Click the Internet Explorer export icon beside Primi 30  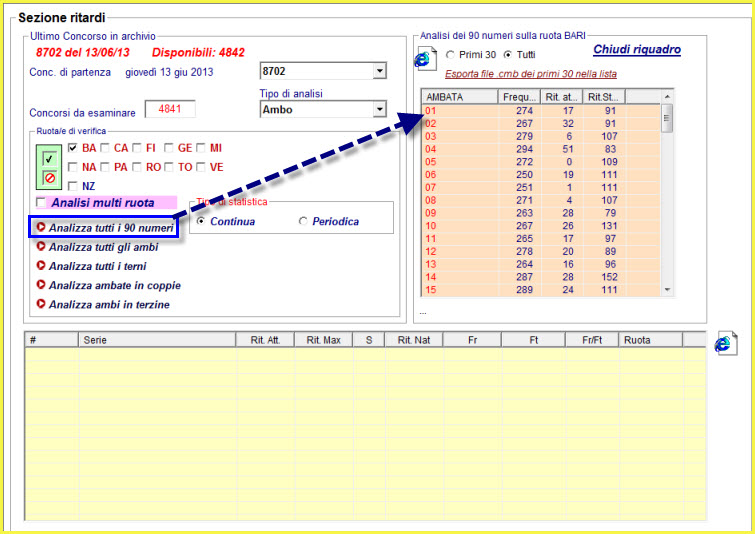425,59
